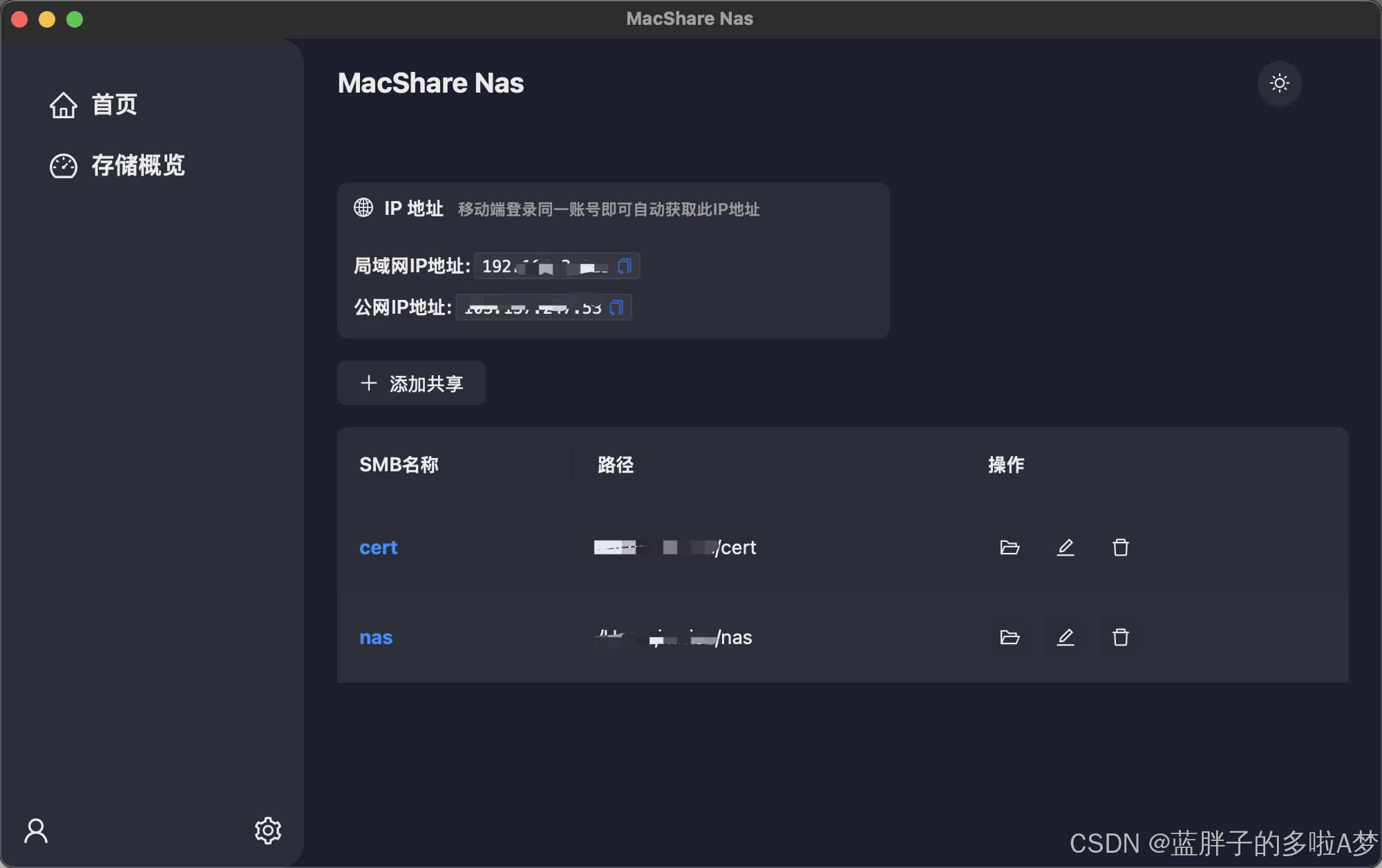Open the user account icon
This screenshot has height=868, width=1382.
[x=36, y=831]
